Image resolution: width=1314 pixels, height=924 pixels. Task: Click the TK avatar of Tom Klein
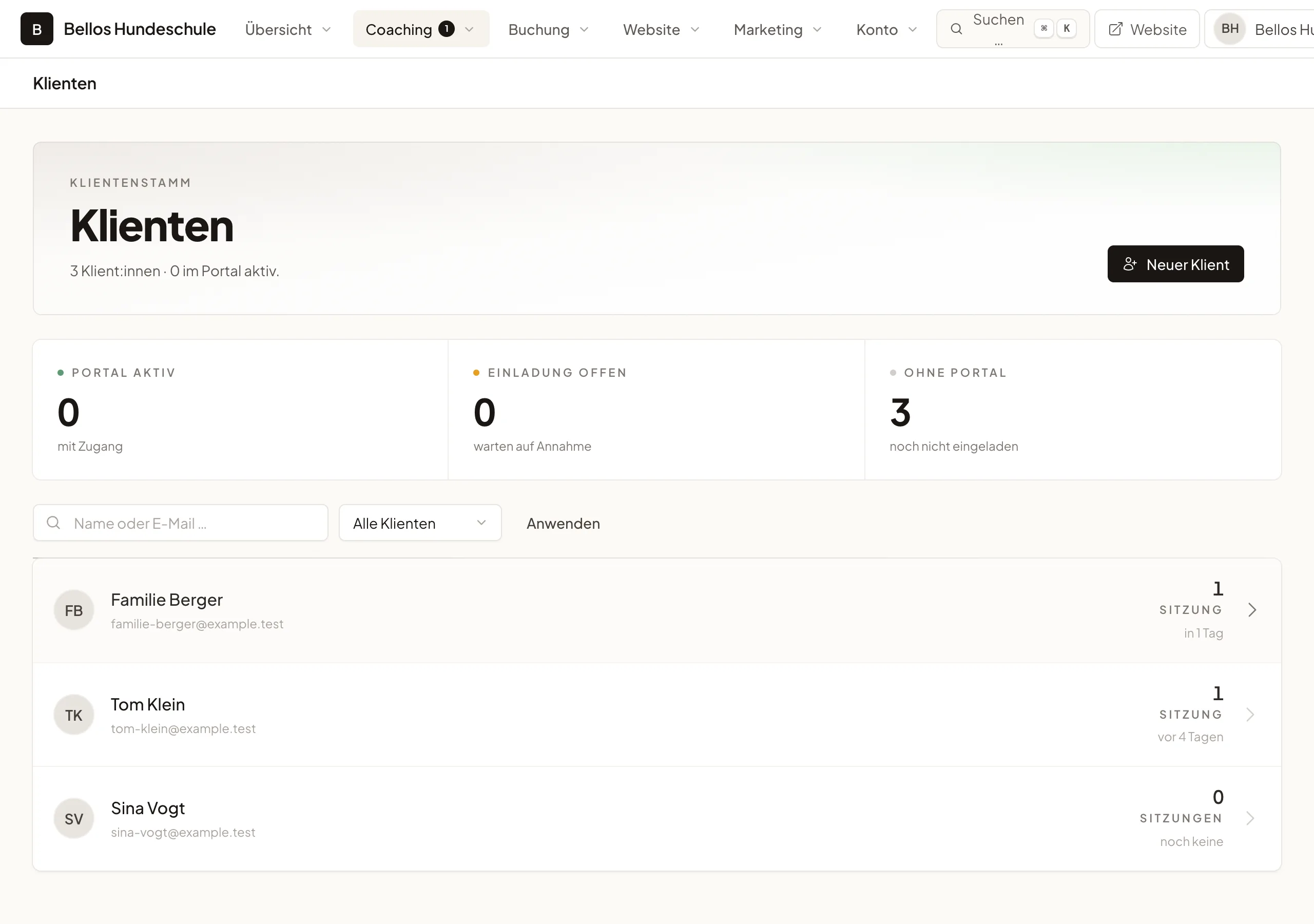[x=74, y=715]
